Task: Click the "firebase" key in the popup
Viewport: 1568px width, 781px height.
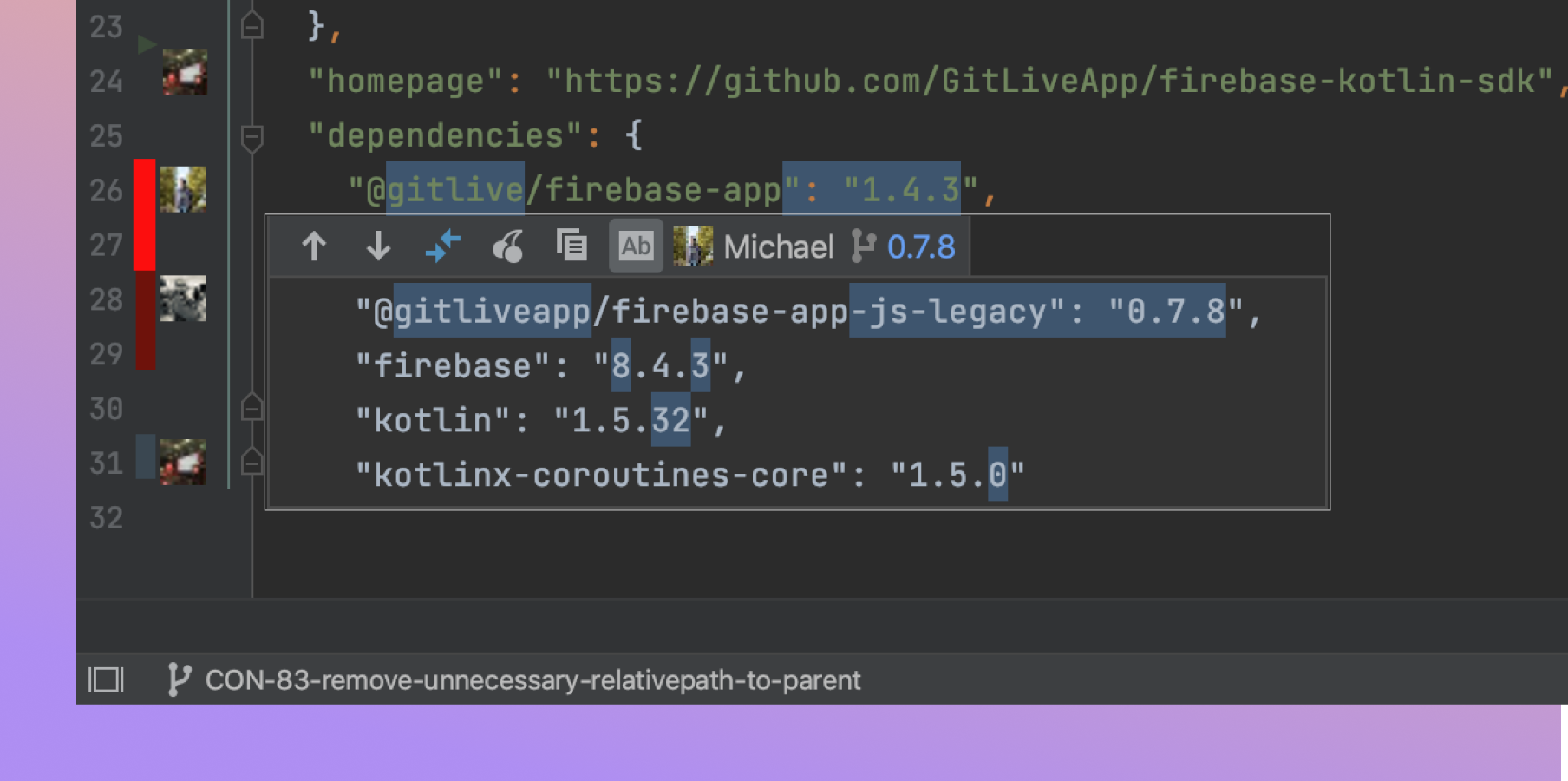Action: tap(453, 366)
